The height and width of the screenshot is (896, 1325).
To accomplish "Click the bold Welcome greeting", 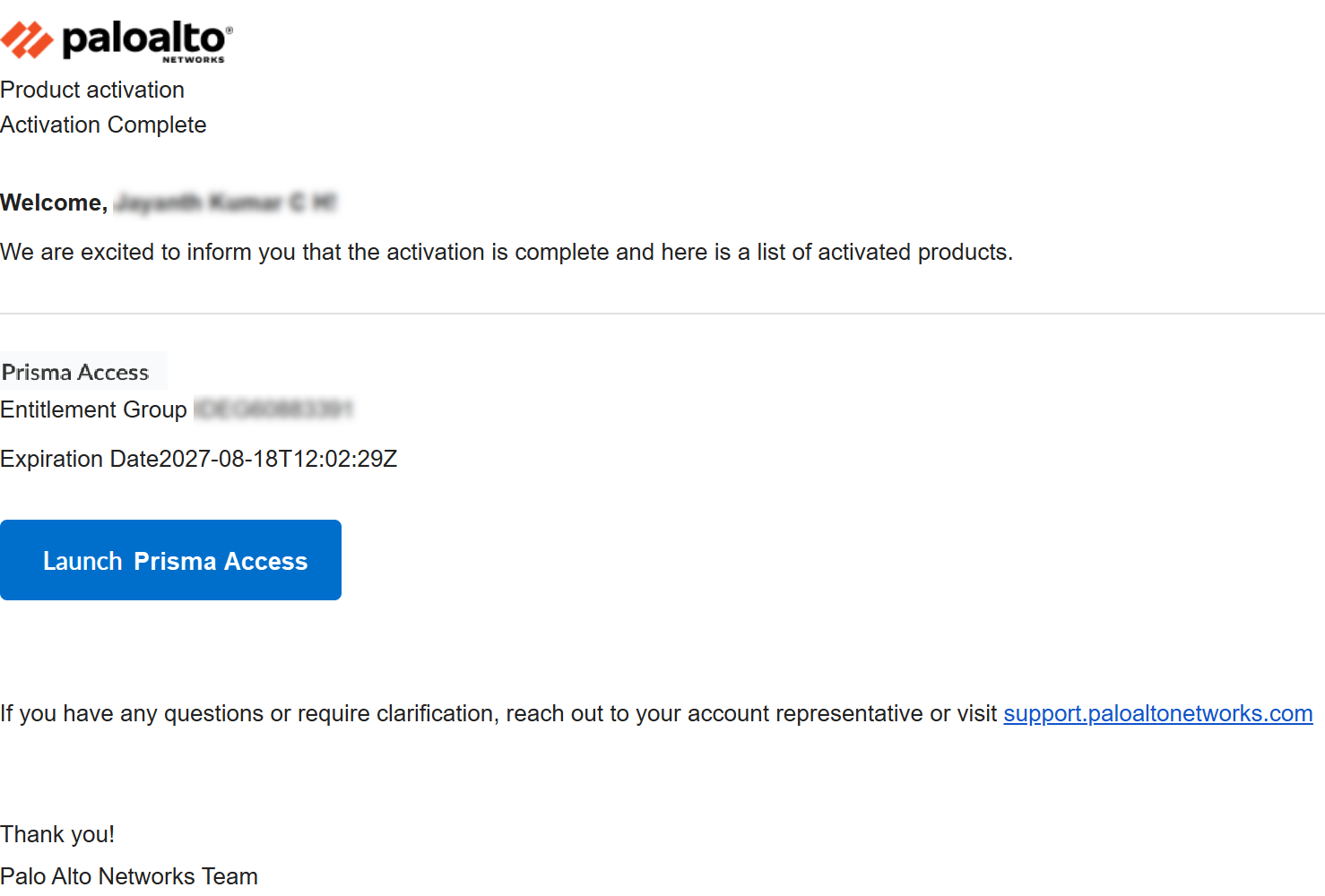I will (54, 202).
